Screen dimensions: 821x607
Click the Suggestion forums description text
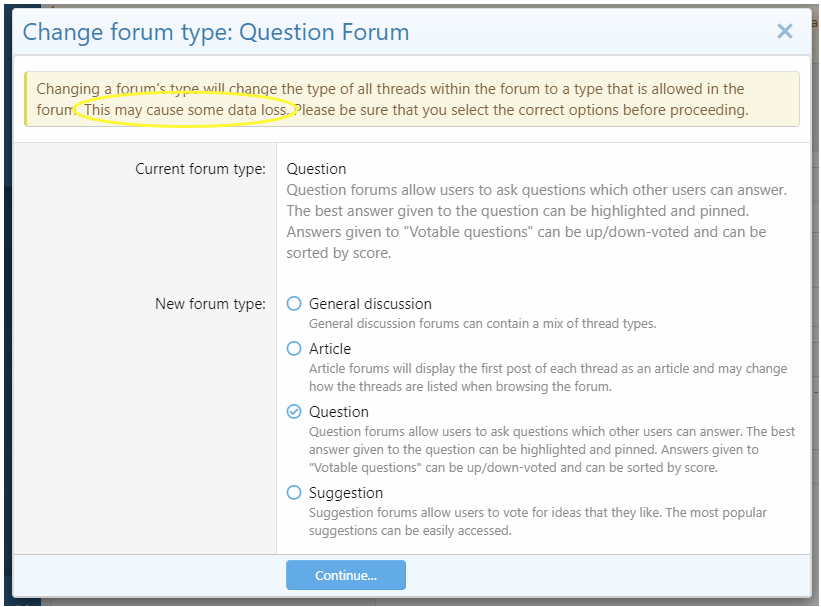point(537,522)
